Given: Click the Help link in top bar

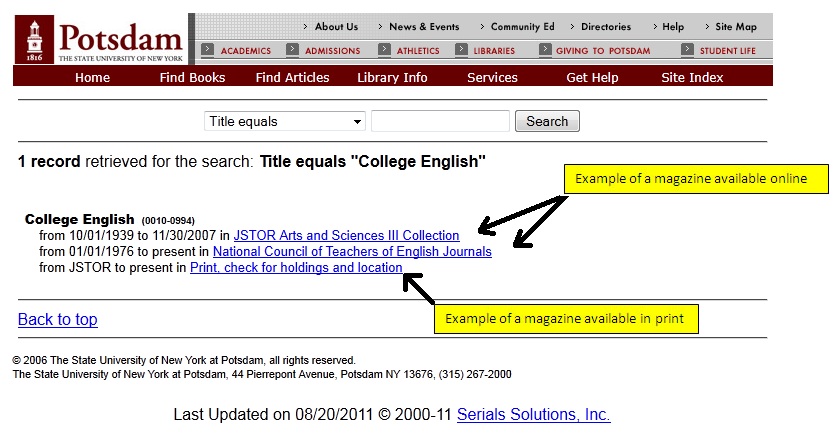Looking at the screenshot, I should click(673, 27).
